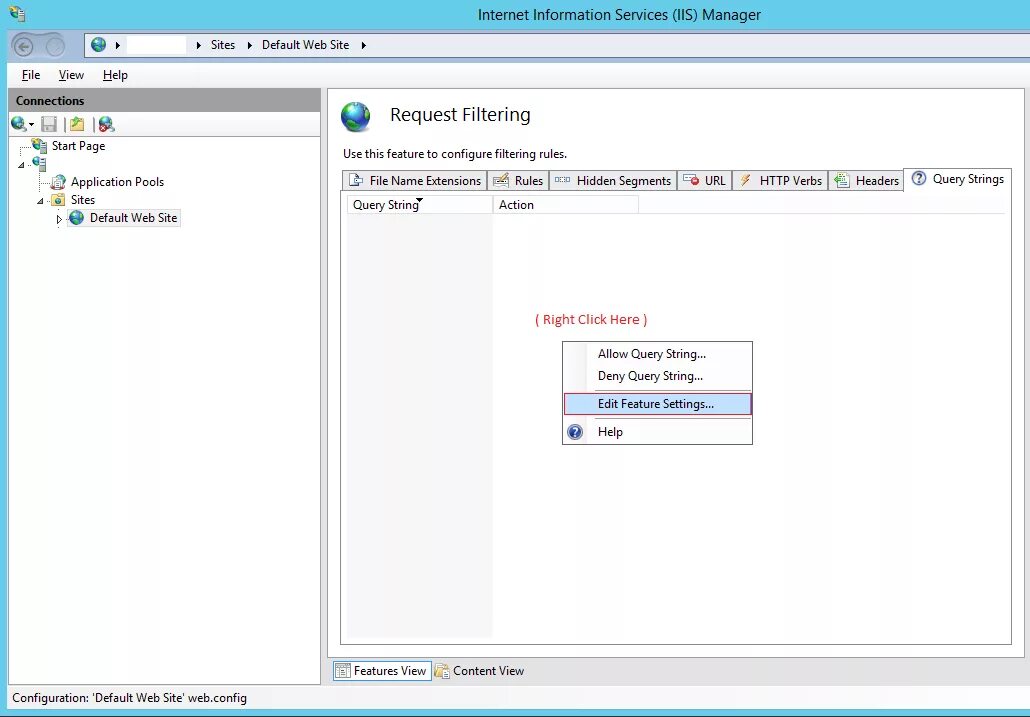This screenshot has height=717, width=1030.
Task: Switch to the URL tab
Action: [704, 181]
